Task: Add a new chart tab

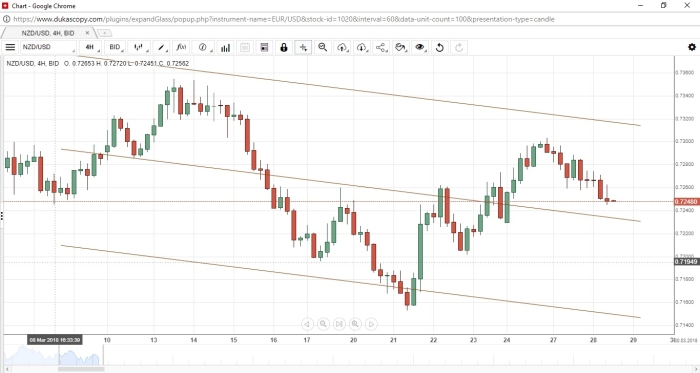Action: (x=104, y=33)
